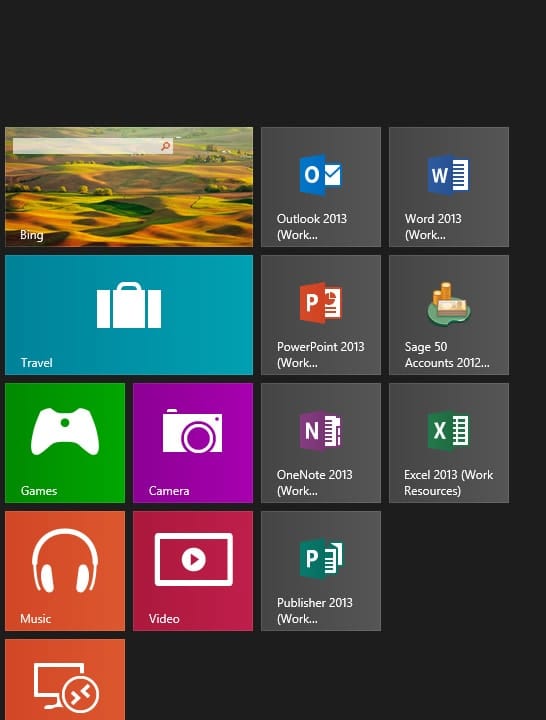Click the Bing landscape tile
This screenshot has height=720, width=546.
pos(129,187)
